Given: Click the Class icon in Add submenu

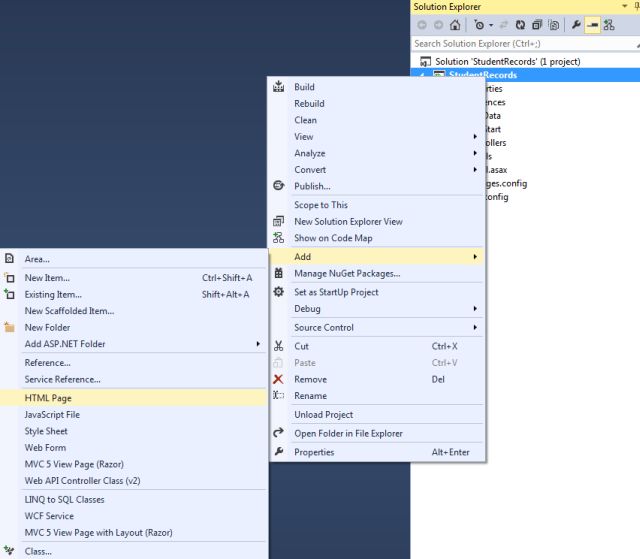Looking at the screenshot, I should pos(9,551).
